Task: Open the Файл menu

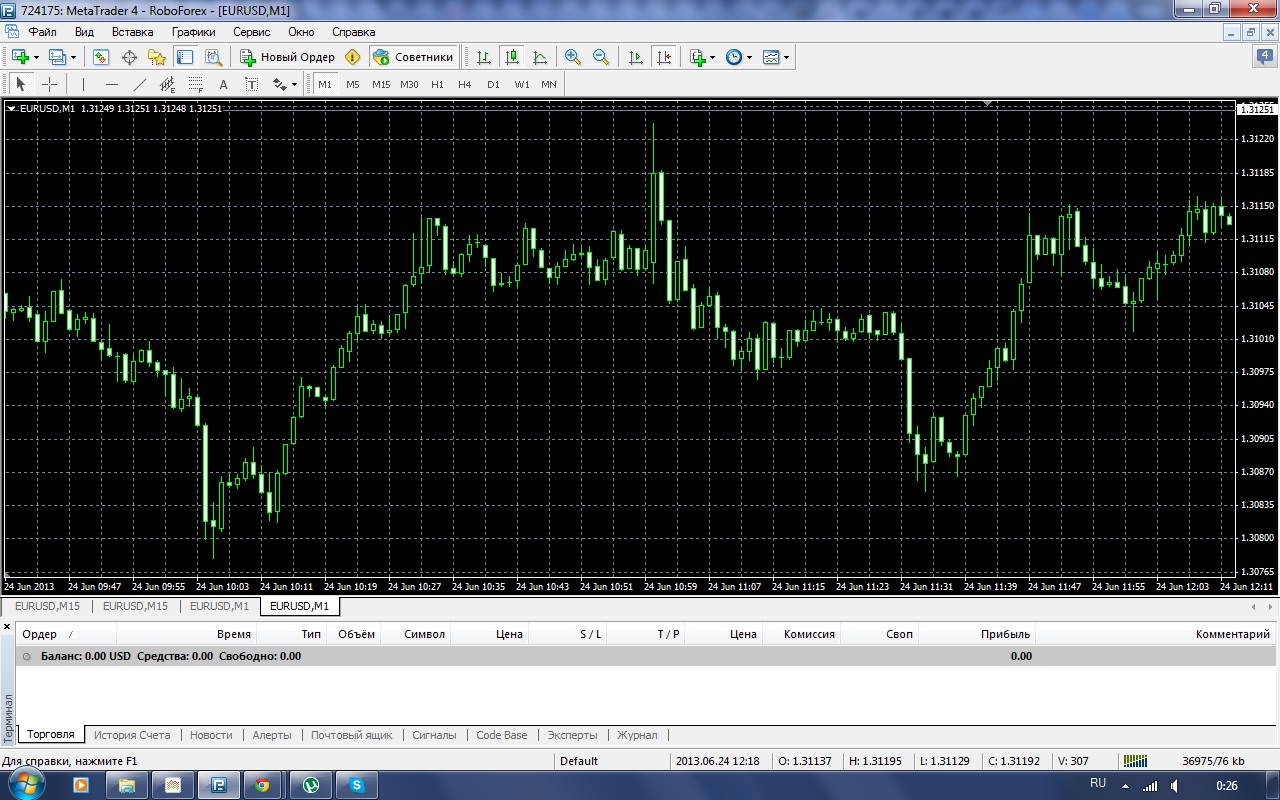Action: 43,32
